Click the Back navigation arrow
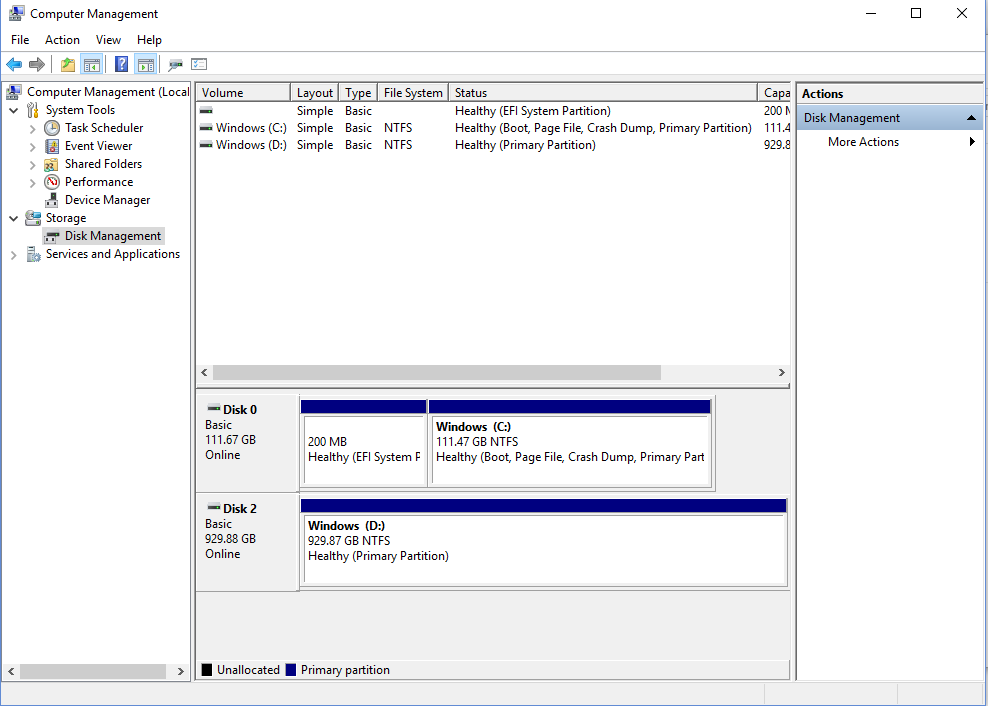Screen dimensions: 988x706 14,63
